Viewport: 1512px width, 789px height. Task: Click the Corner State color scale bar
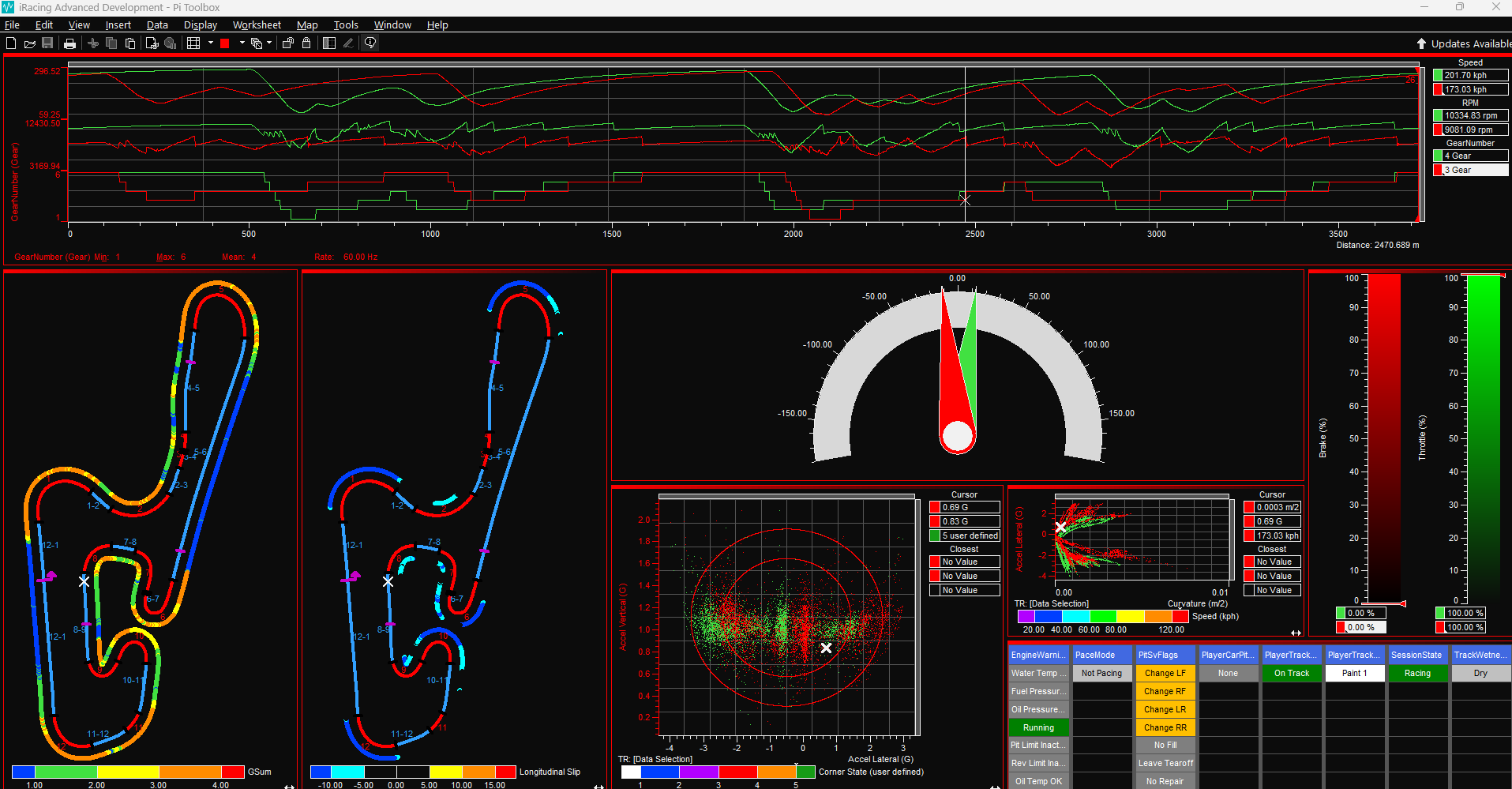click(718, 772)
